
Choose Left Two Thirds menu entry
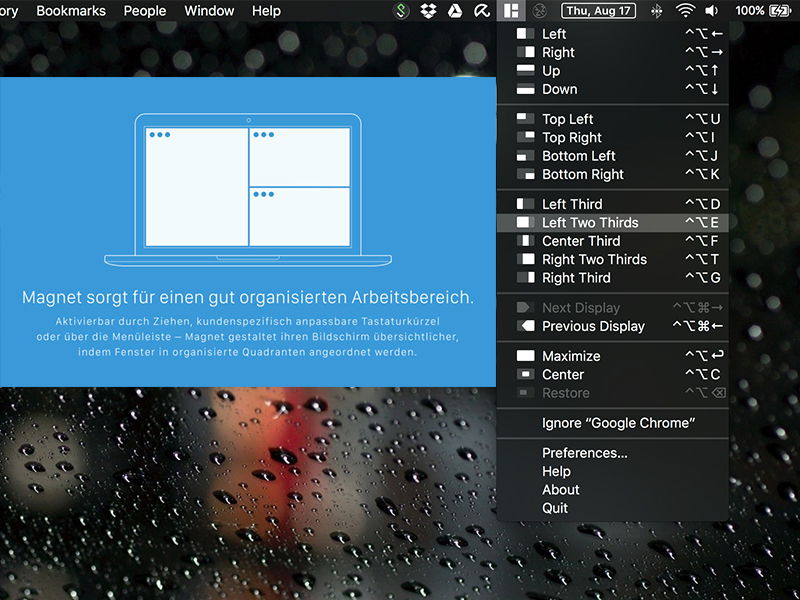pos(613,222)
